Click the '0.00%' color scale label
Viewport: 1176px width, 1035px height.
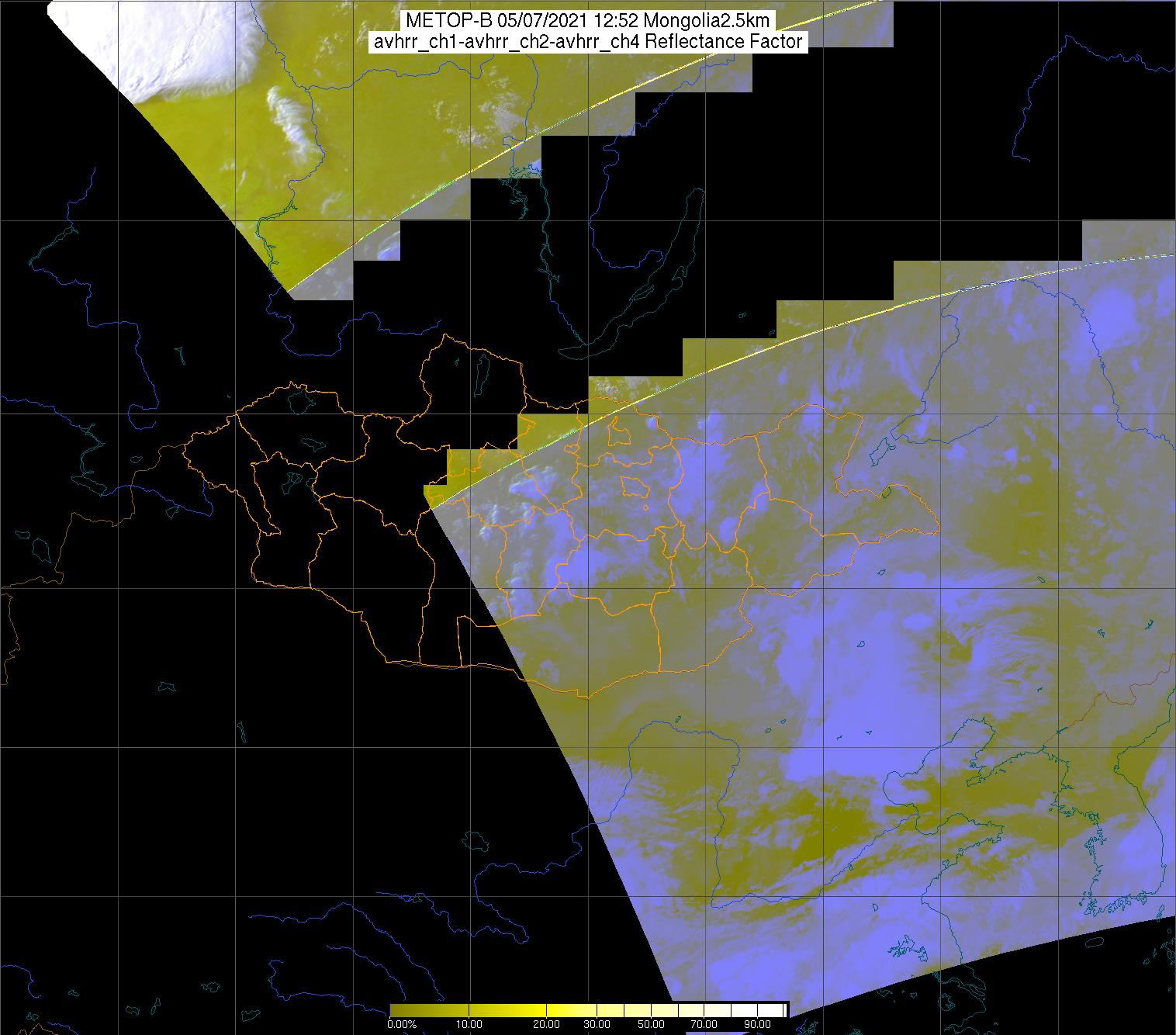[x=401, y=1025]
